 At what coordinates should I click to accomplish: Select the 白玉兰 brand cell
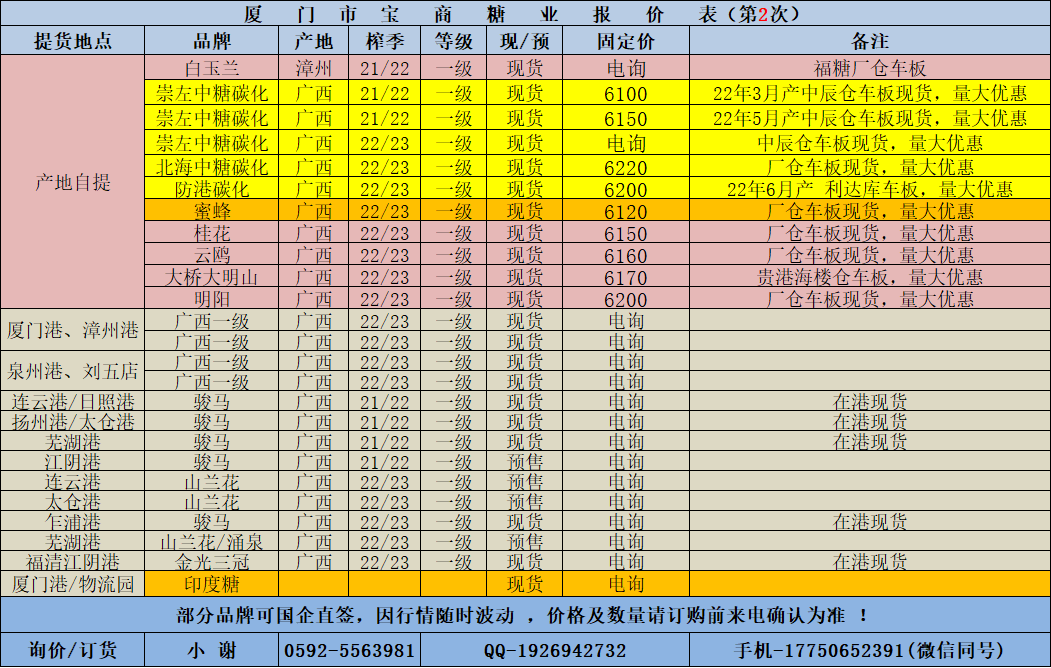211,69
